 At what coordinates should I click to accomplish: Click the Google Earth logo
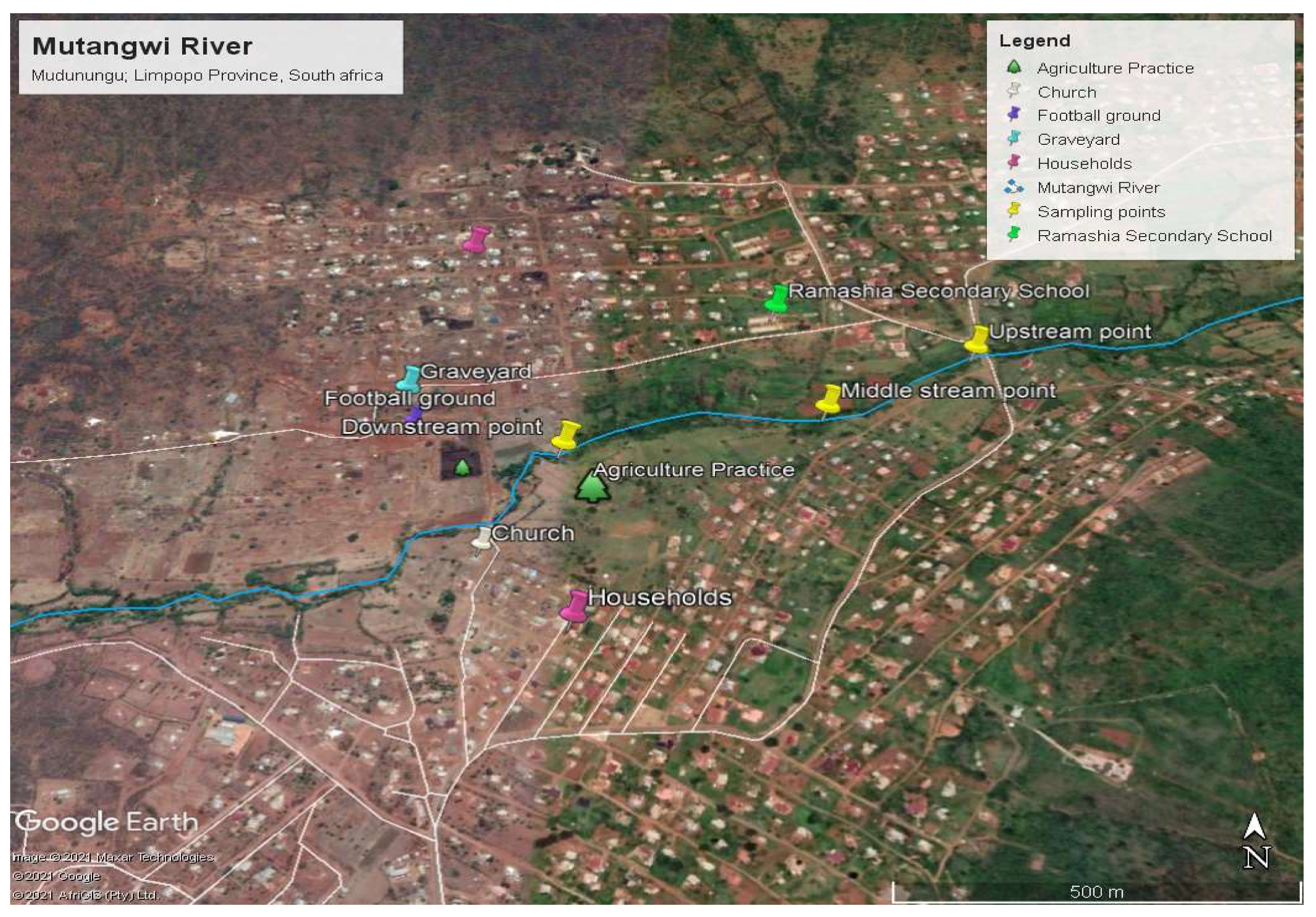point(107,823)
